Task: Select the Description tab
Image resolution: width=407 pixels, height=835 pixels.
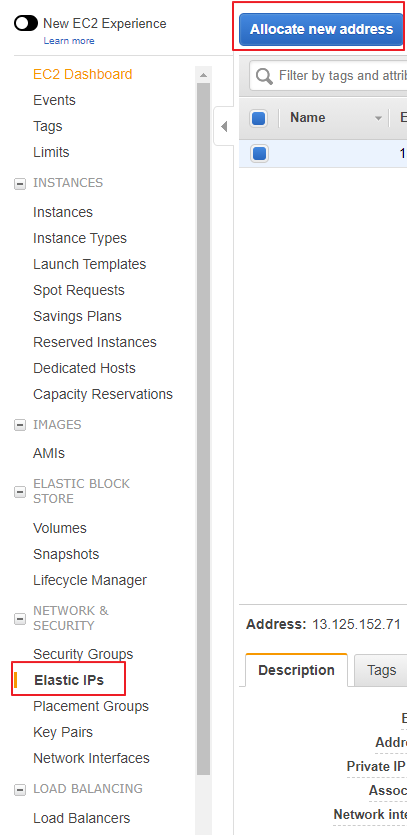Action: [x=296, y=670]
